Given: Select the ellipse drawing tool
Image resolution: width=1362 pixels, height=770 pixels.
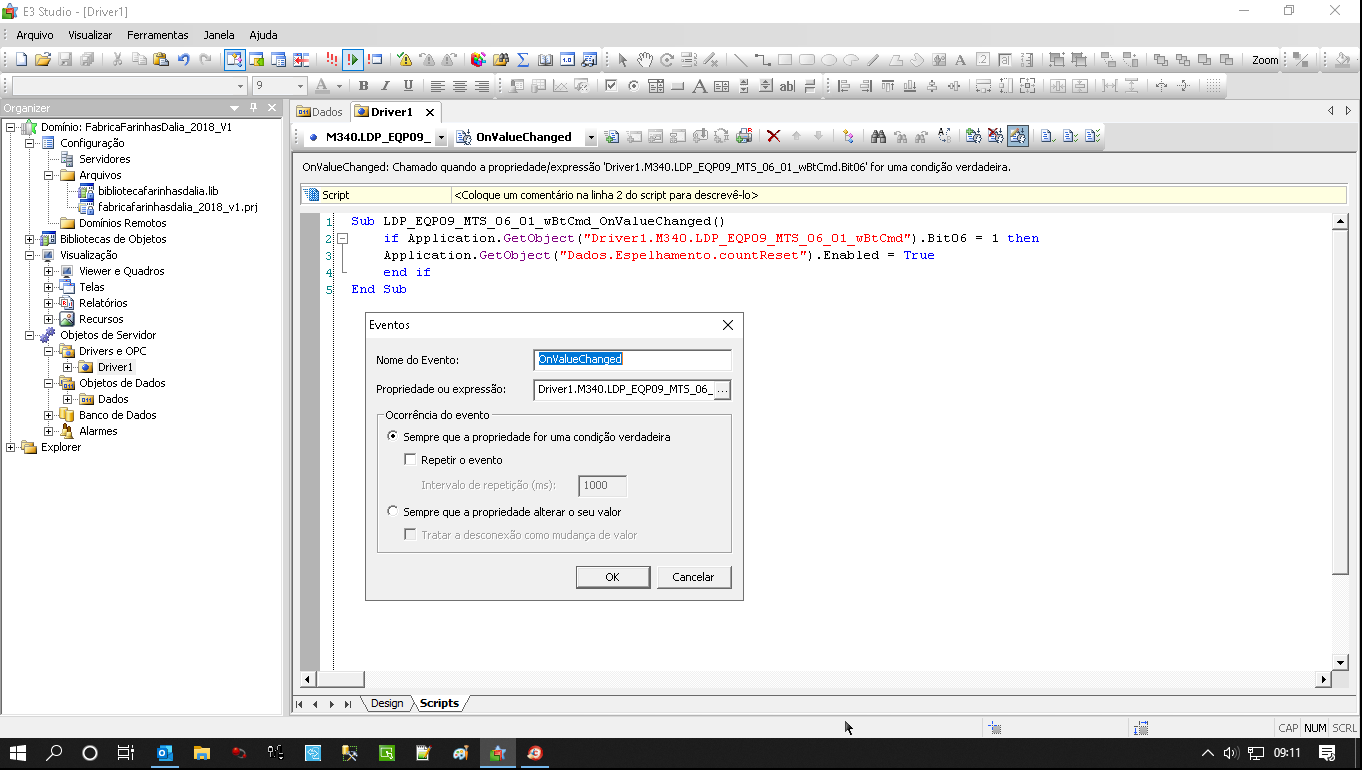Looking at the screenshot, I should coord(829,60).
